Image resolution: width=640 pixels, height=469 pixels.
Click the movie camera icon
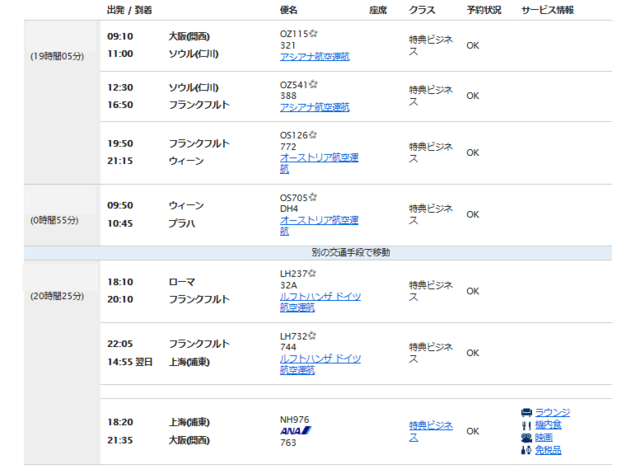(x=527, y=438)
